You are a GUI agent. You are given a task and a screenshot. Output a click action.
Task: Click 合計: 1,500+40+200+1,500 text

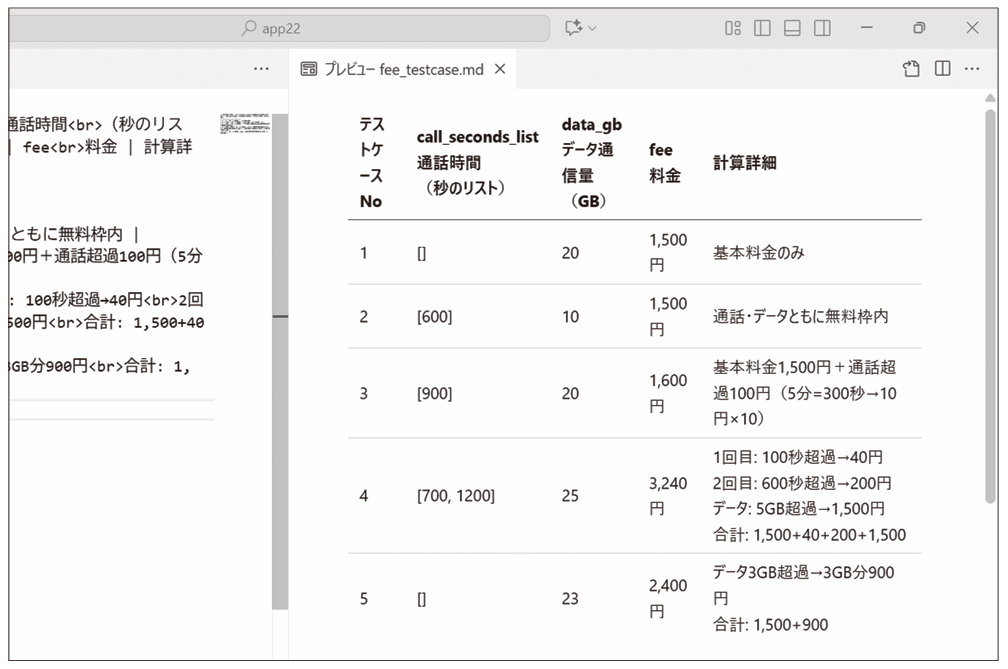809,535
